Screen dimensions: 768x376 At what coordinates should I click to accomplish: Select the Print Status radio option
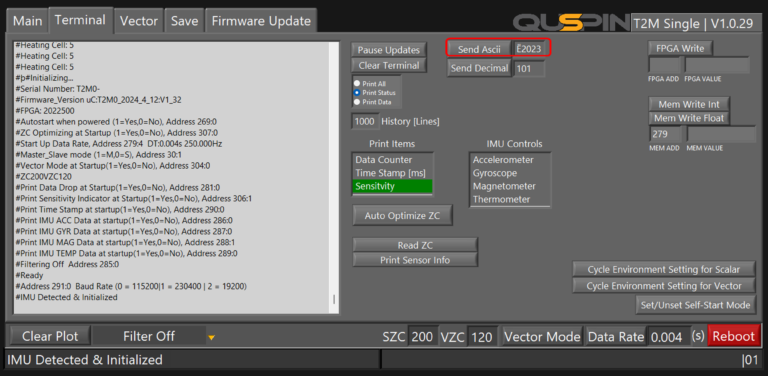[357, 93]
